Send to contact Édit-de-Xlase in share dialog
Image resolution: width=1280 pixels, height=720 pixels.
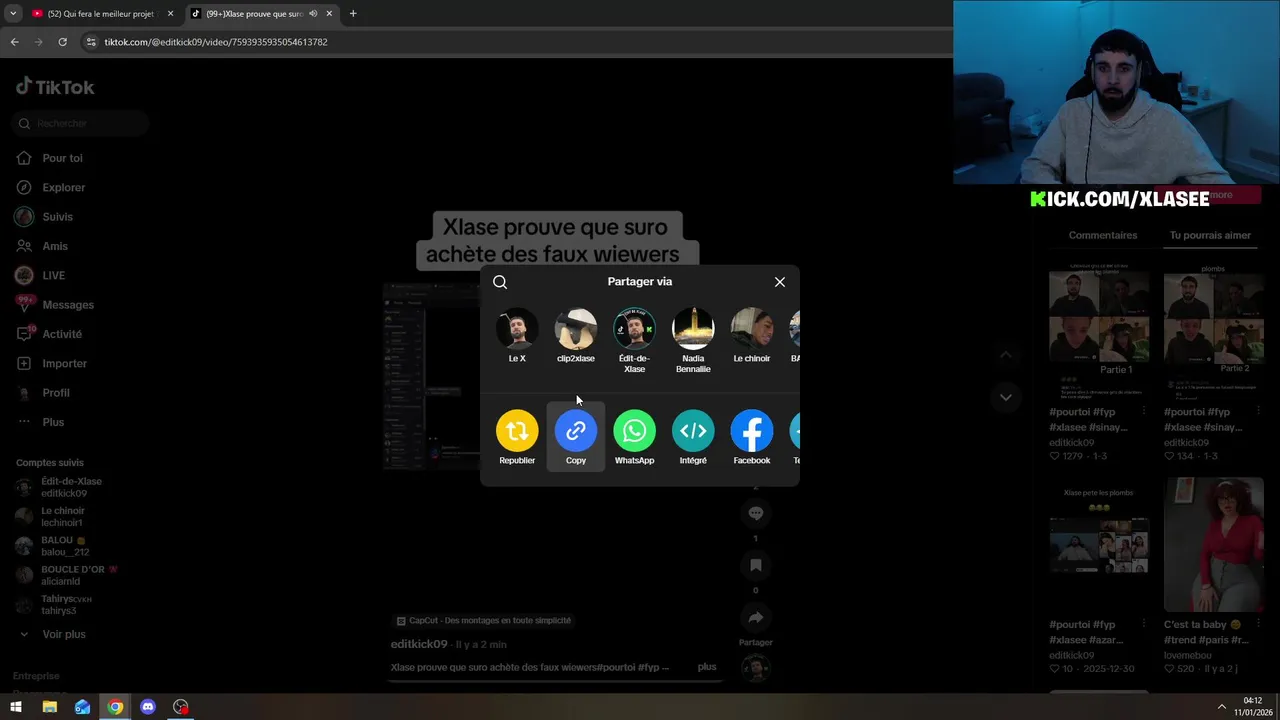coord(634,341)
